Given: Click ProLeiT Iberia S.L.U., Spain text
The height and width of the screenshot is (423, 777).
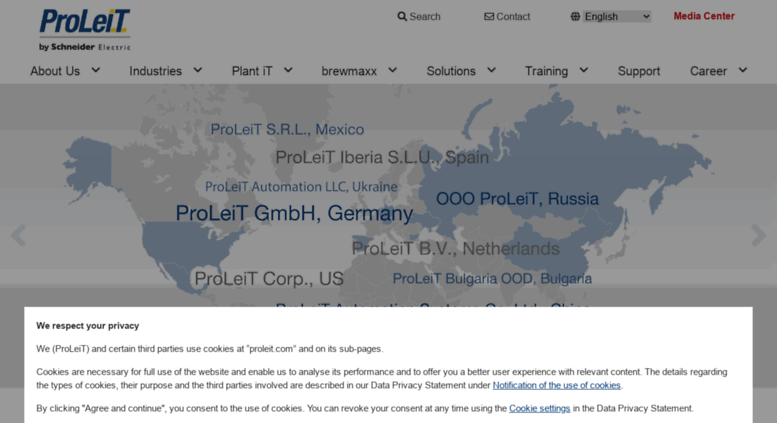Looking at the screenshot, I should (382, 157).
